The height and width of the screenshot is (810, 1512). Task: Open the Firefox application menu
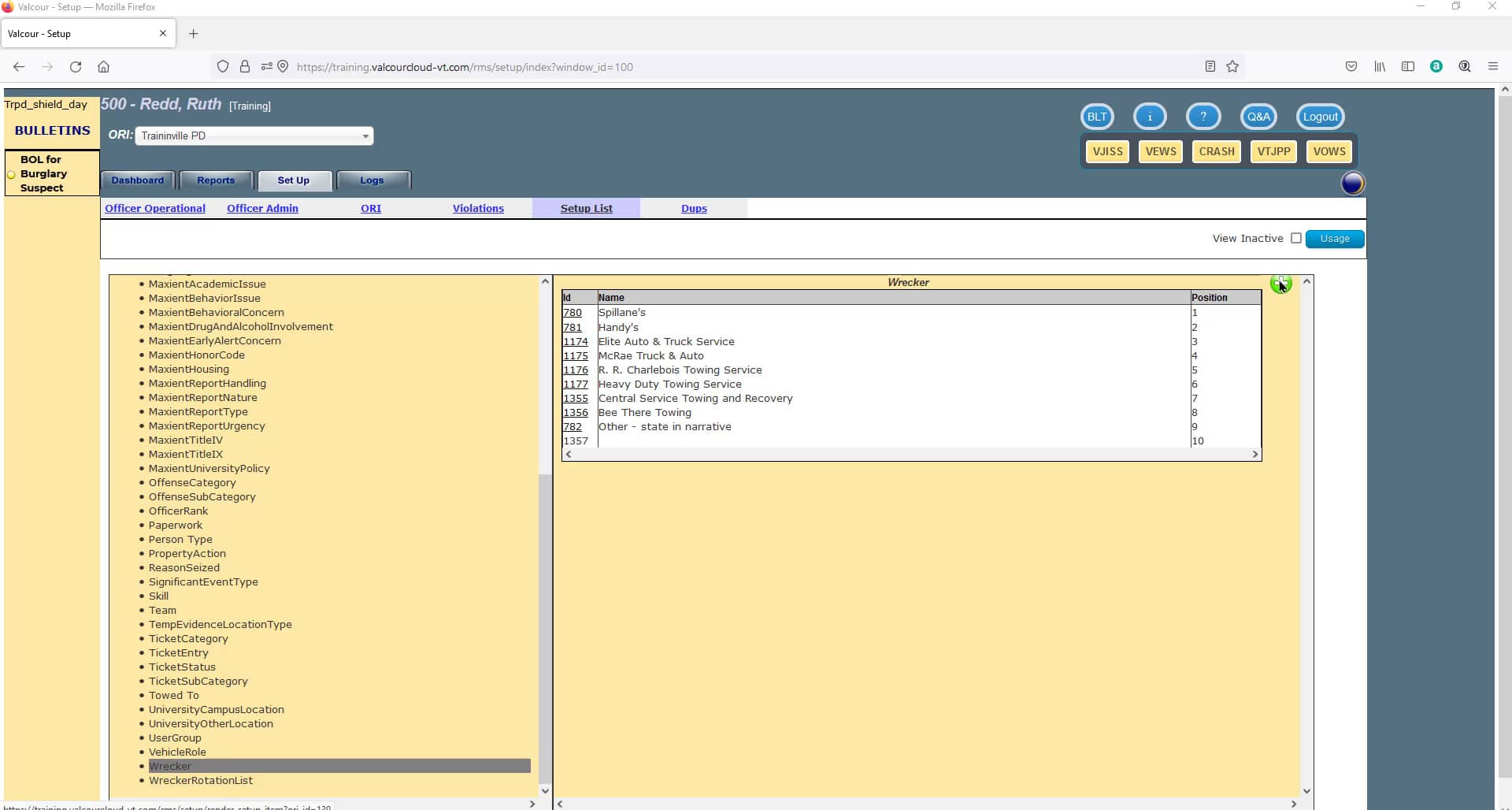pos(1493,66)
